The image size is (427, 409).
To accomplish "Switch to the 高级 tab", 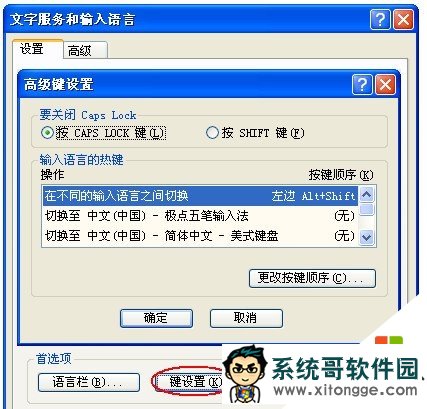I will [85, 51].
